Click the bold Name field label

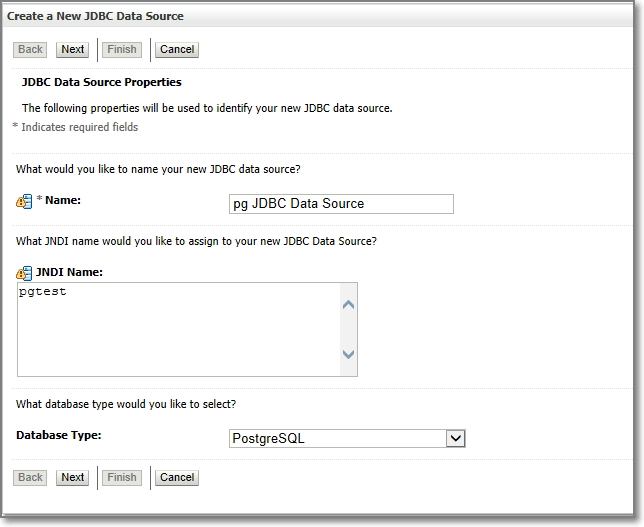(x=62, y=201)
